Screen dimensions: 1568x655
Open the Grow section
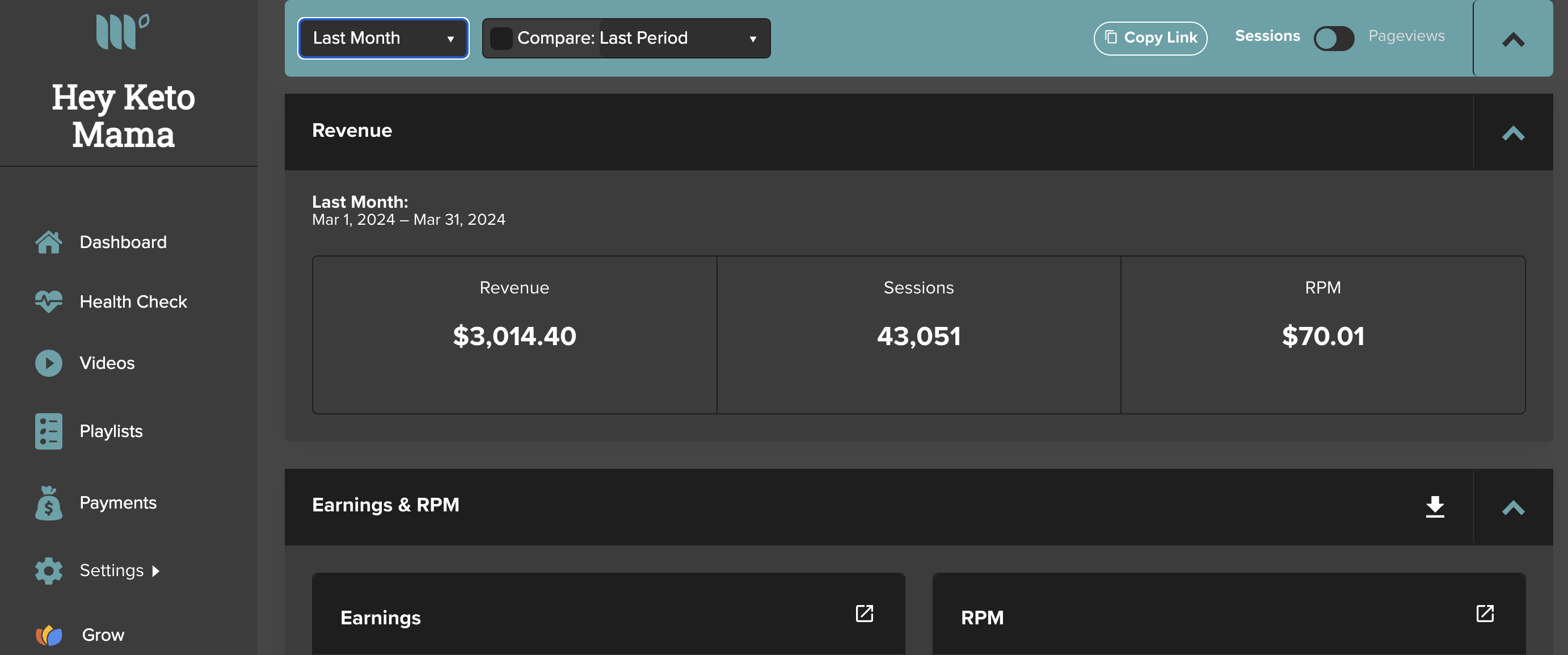click(103, 635)
